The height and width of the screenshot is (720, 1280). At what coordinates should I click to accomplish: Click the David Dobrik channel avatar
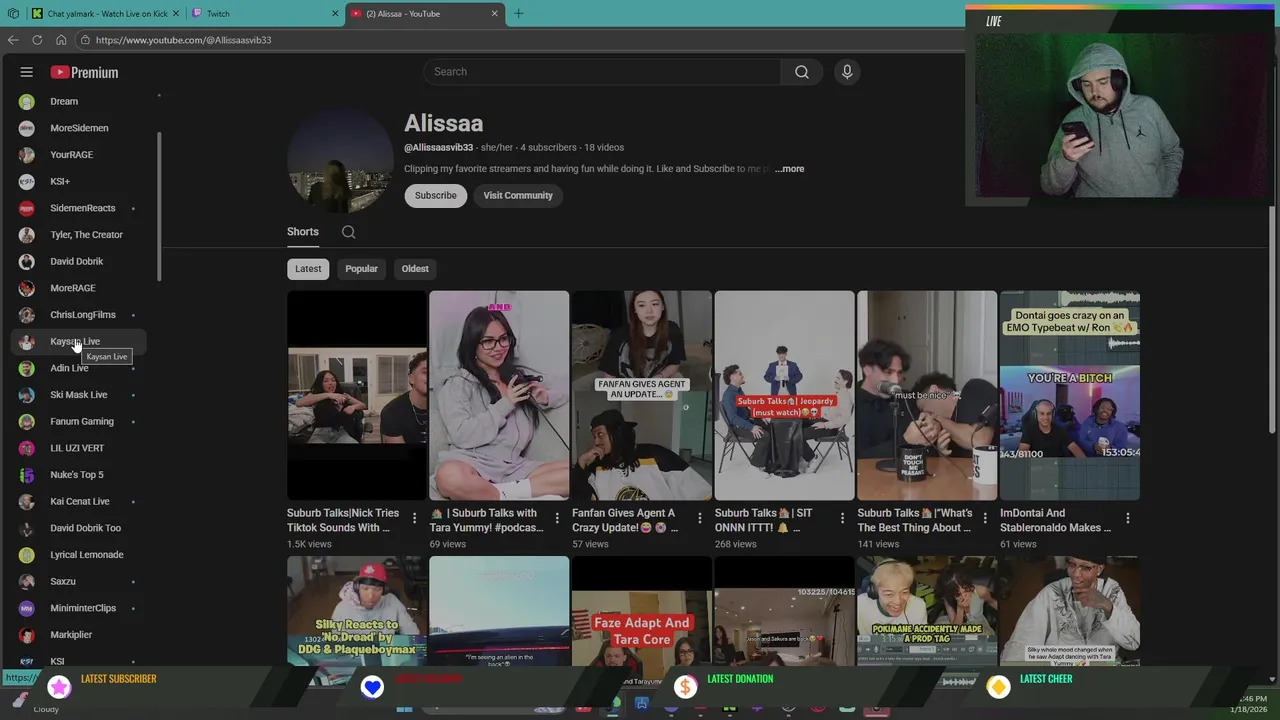point(27,261)
